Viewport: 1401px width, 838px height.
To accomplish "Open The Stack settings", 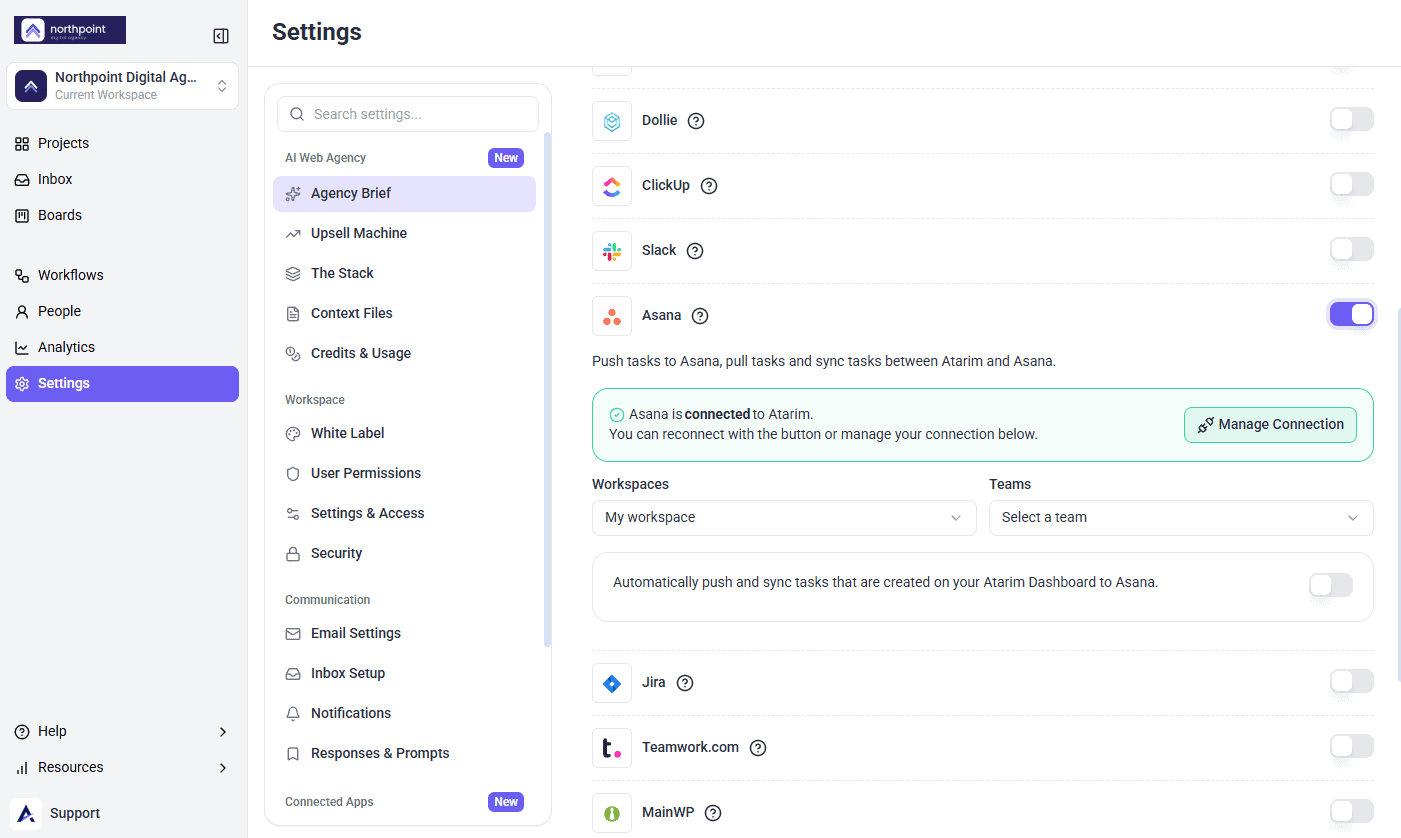I will pos(404,273).
